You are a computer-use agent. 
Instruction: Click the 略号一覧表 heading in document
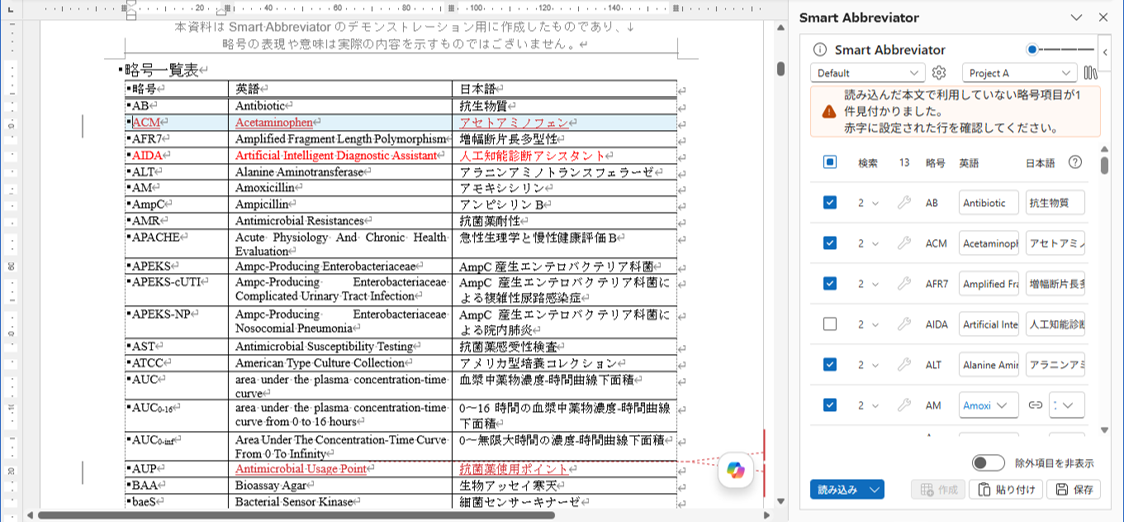coord(161,70)
